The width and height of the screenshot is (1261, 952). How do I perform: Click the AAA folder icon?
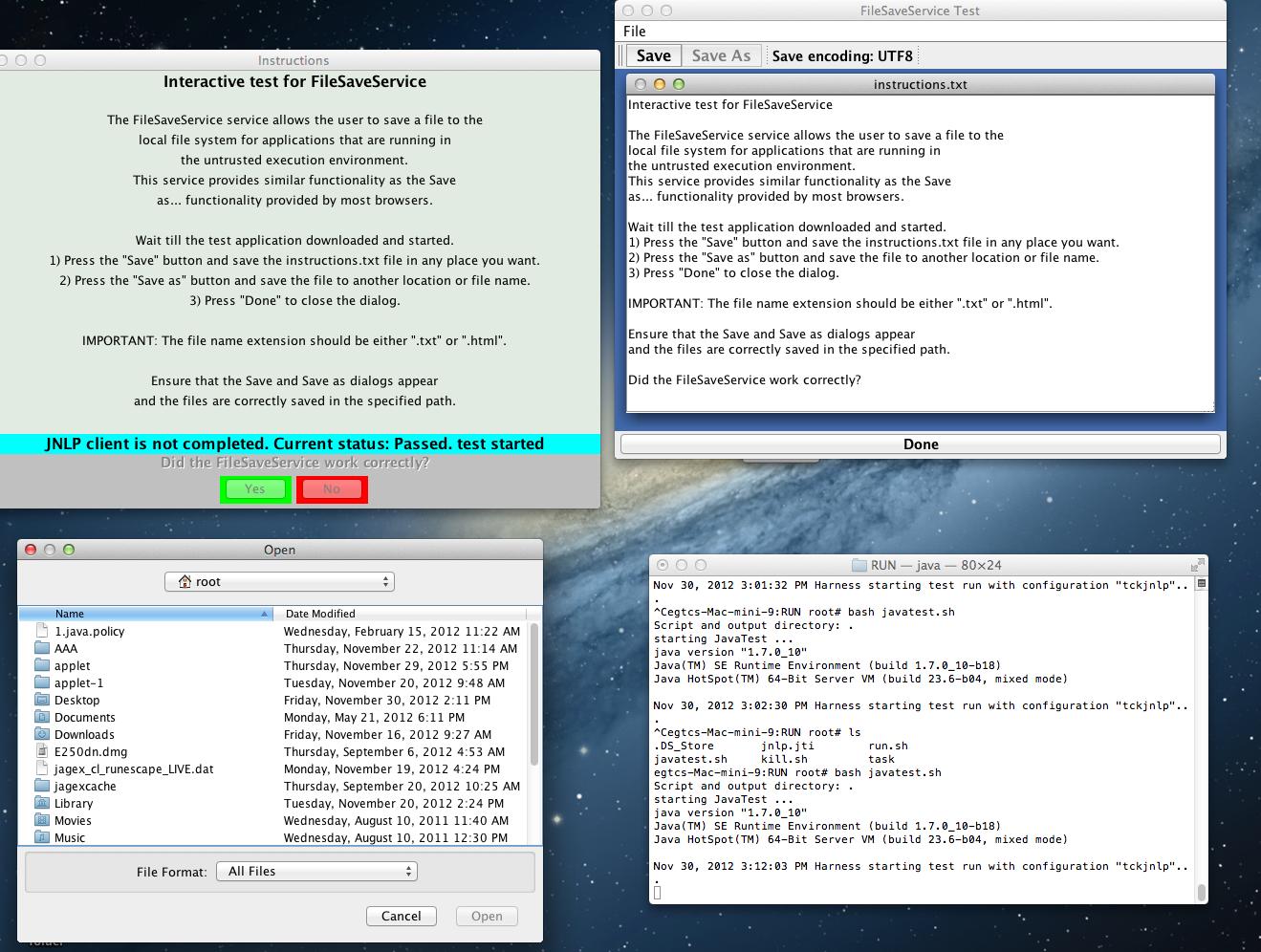pos(41,648)
